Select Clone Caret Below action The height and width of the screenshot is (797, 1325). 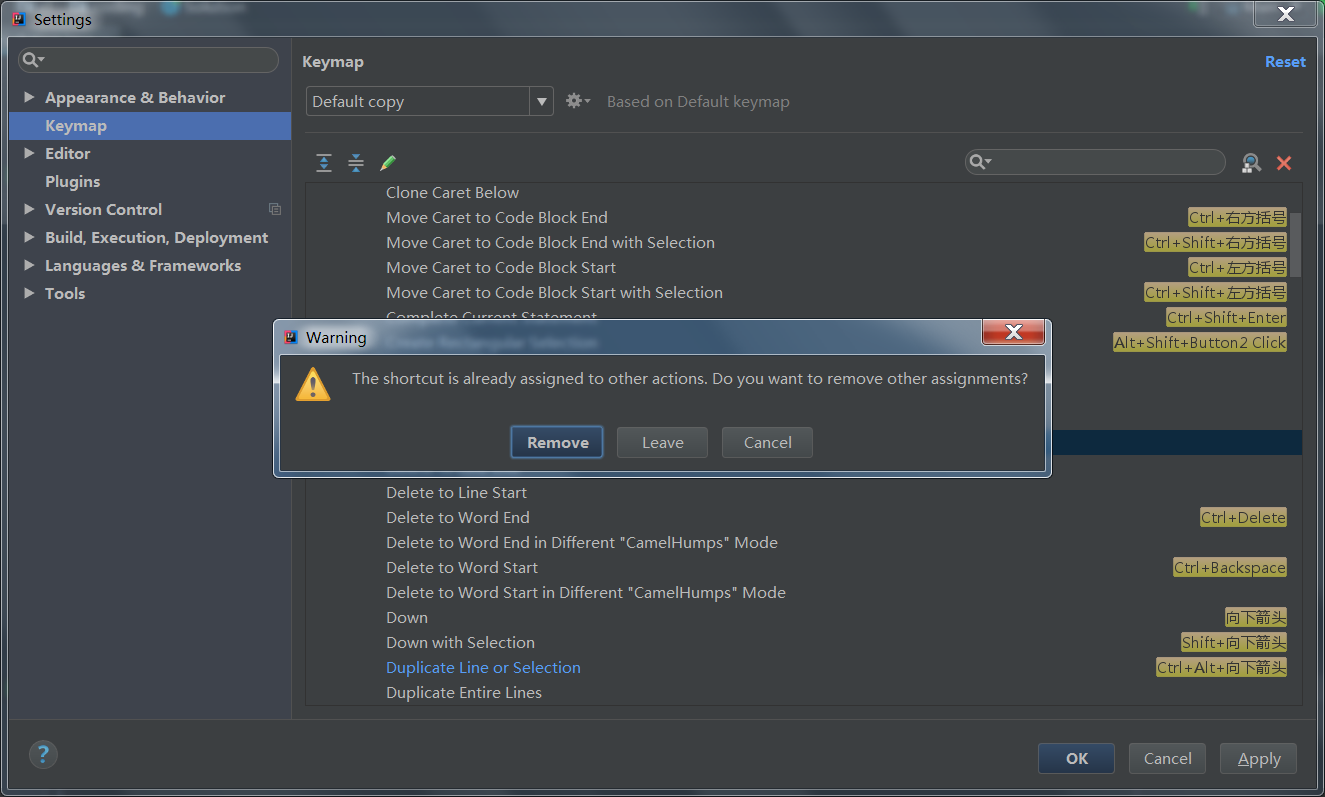click(452, 192)
